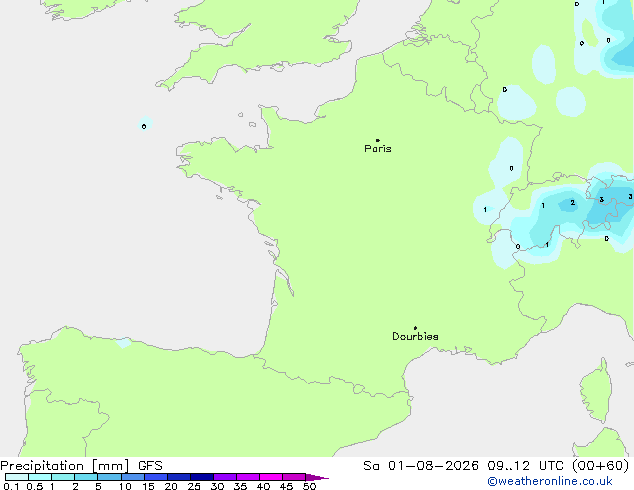Click the Paris city label
The image size is (634, 490).
378,149
